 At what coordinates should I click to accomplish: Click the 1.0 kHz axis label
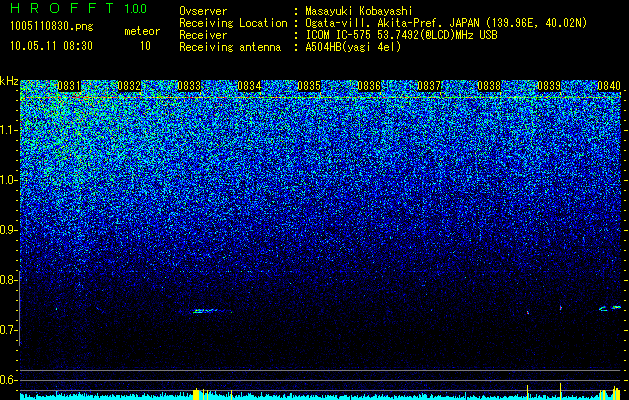pyautogui.click(x=9, y=180)
